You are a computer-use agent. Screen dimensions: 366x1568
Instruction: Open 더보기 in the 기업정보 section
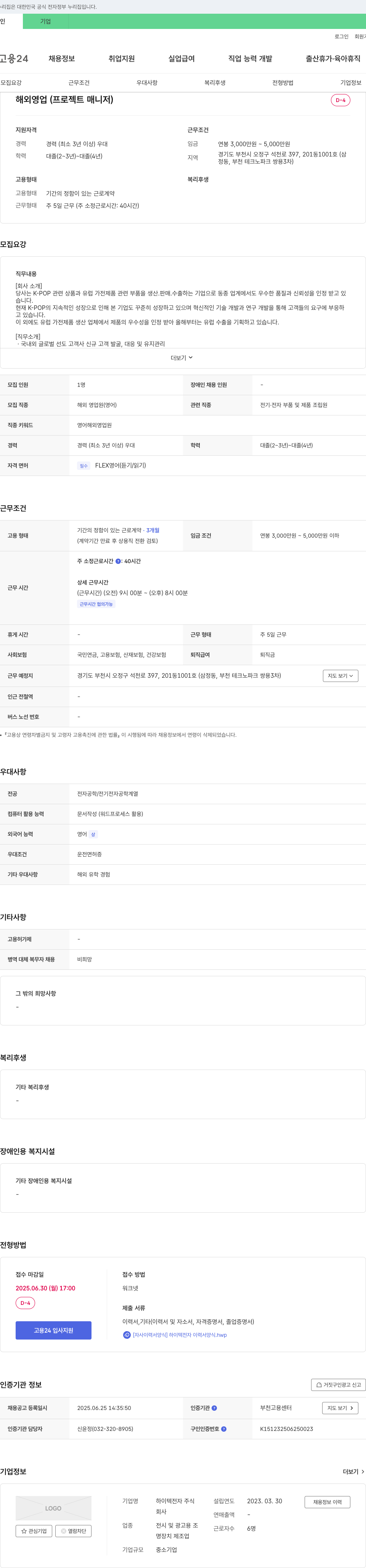(354, 1472)
